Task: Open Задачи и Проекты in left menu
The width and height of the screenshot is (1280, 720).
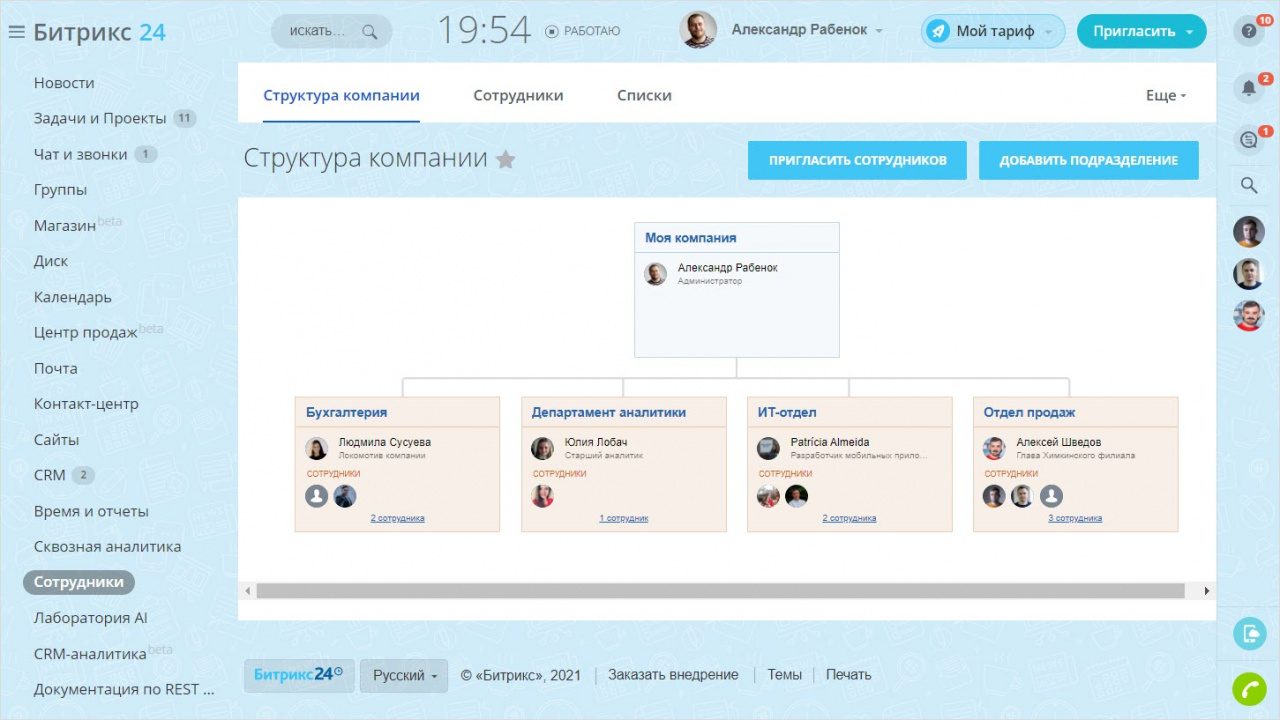Action: coord(100,118)
